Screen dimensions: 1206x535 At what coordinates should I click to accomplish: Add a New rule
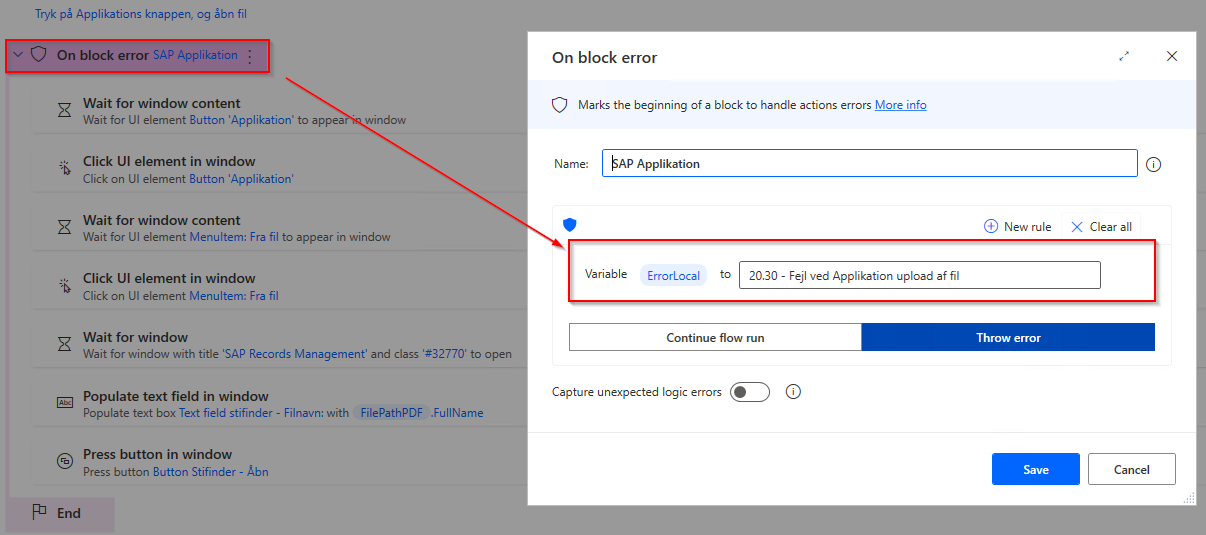[x=1018, y=227]
